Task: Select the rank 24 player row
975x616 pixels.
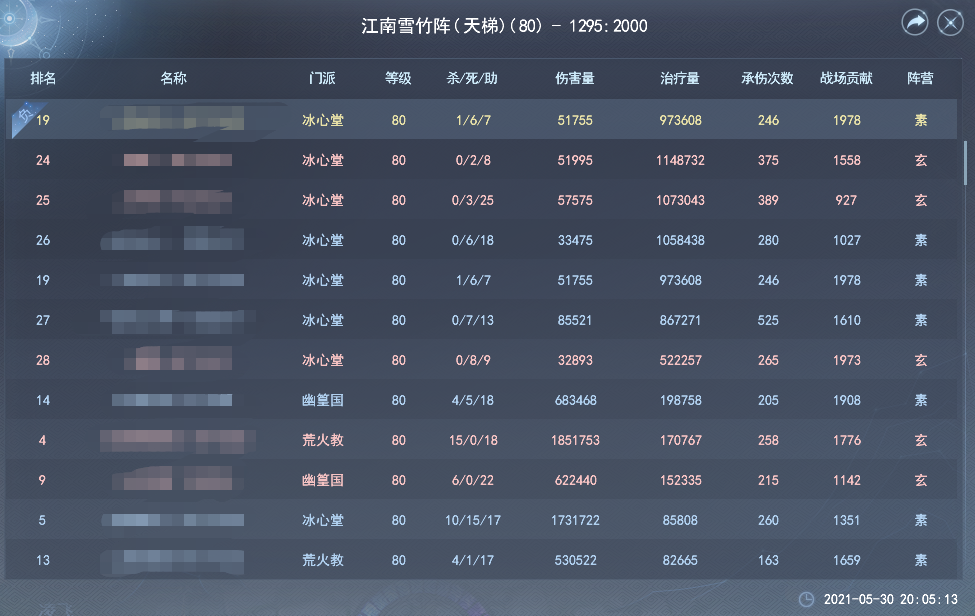Action: 480,160
